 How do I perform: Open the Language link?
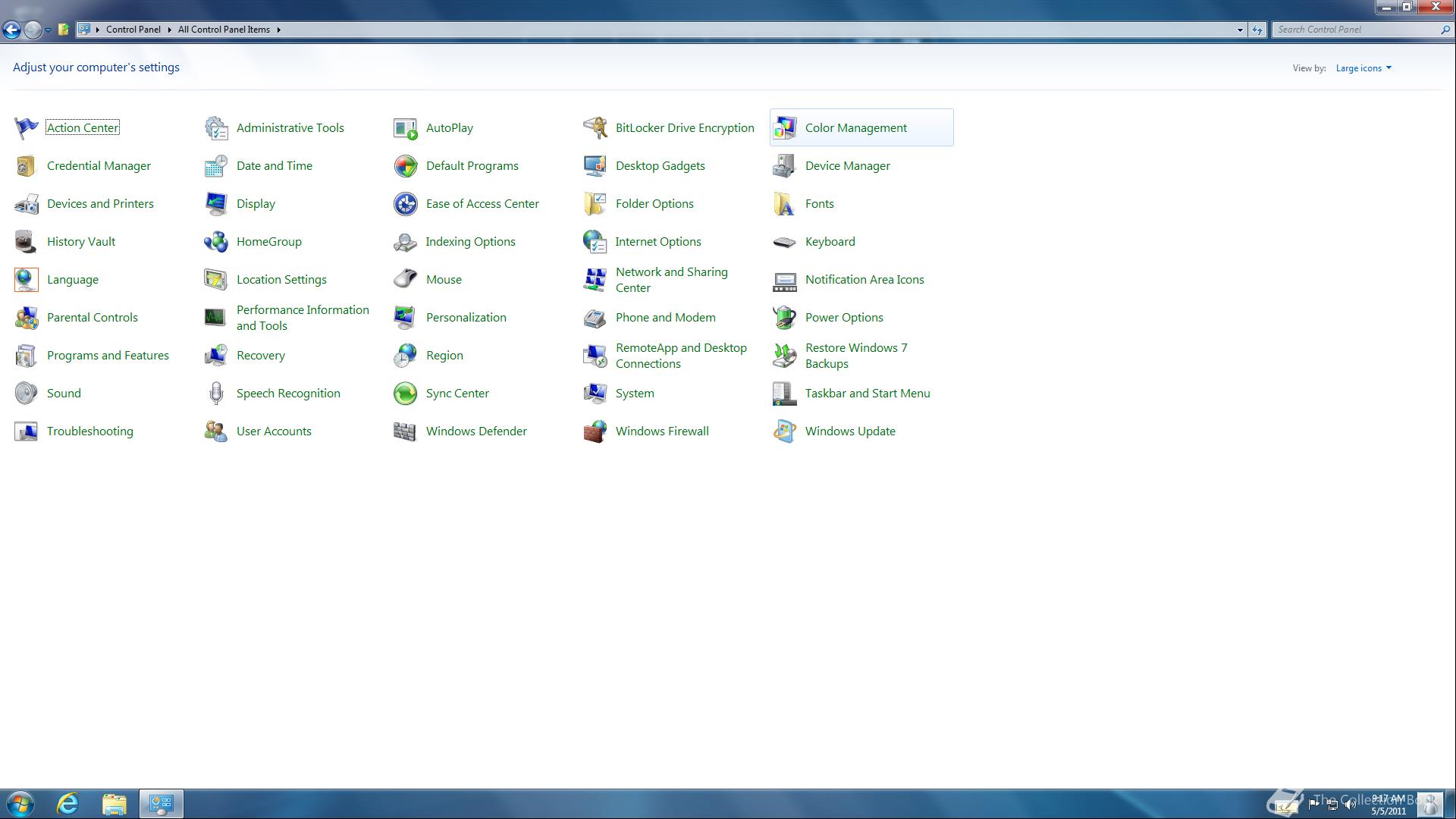click(73, 280)
